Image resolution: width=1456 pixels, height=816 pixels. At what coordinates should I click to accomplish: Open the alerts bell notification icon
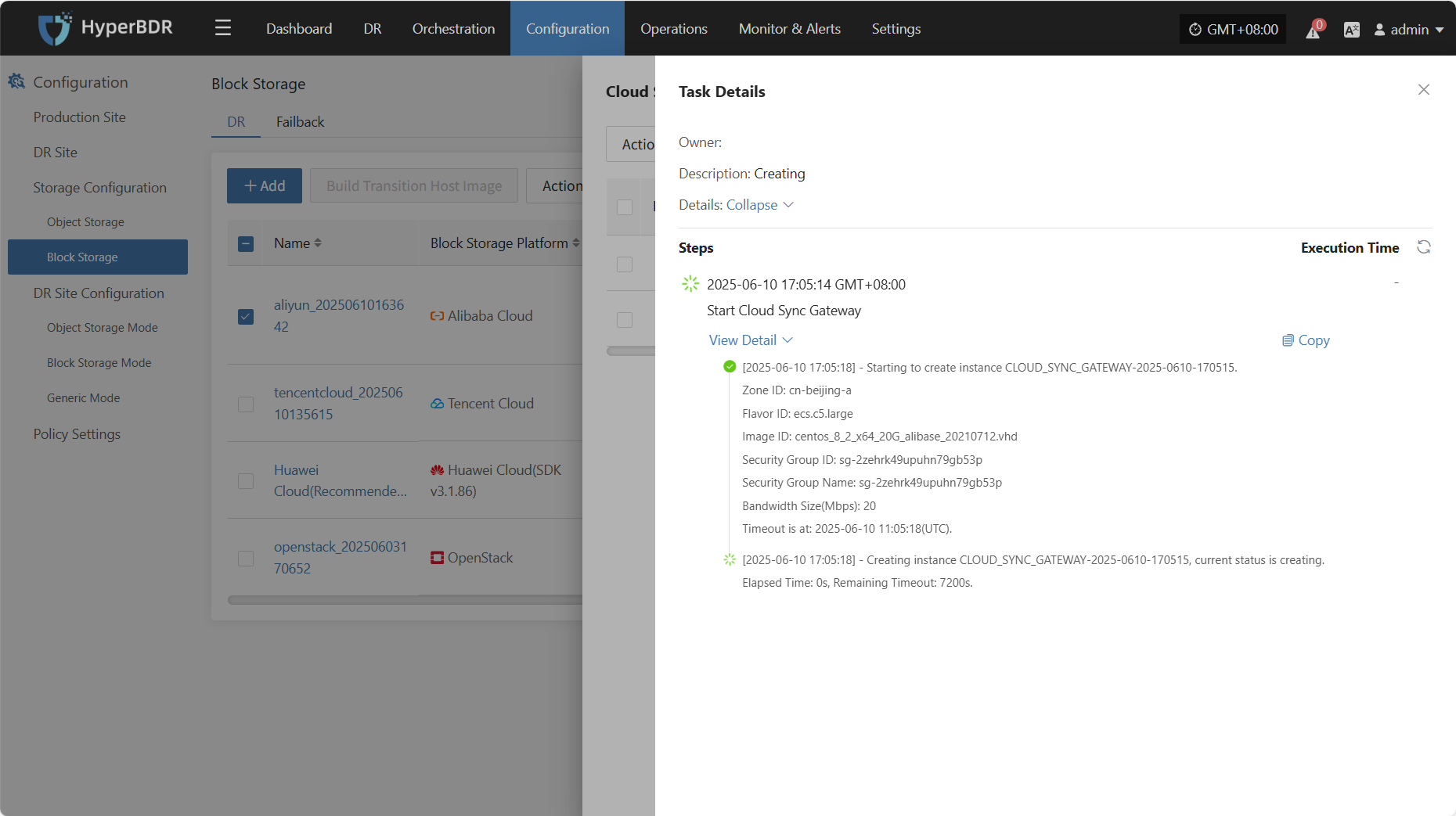tap(1314, 30)
